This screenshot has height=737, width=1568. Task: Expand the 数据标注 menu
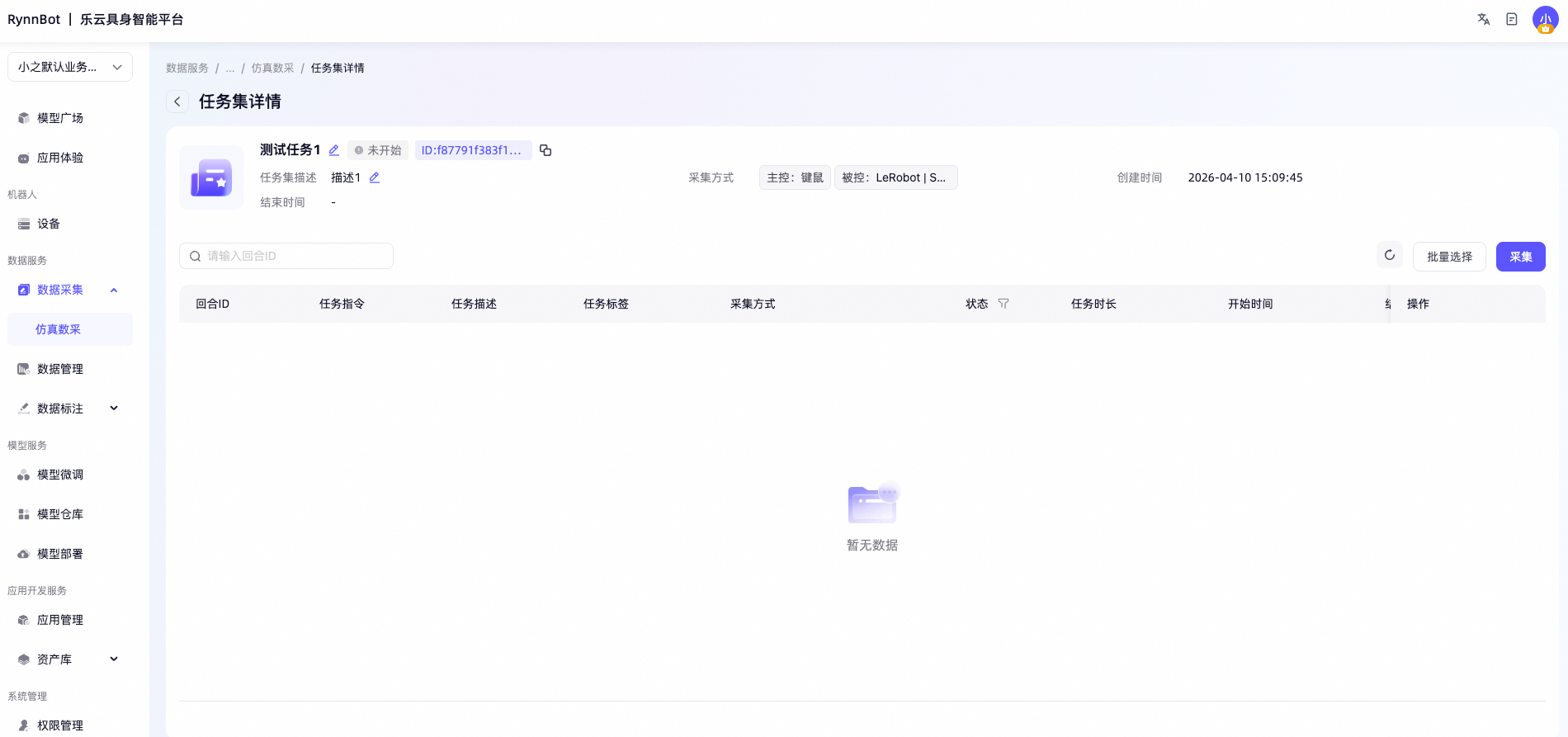coord(114,409)
